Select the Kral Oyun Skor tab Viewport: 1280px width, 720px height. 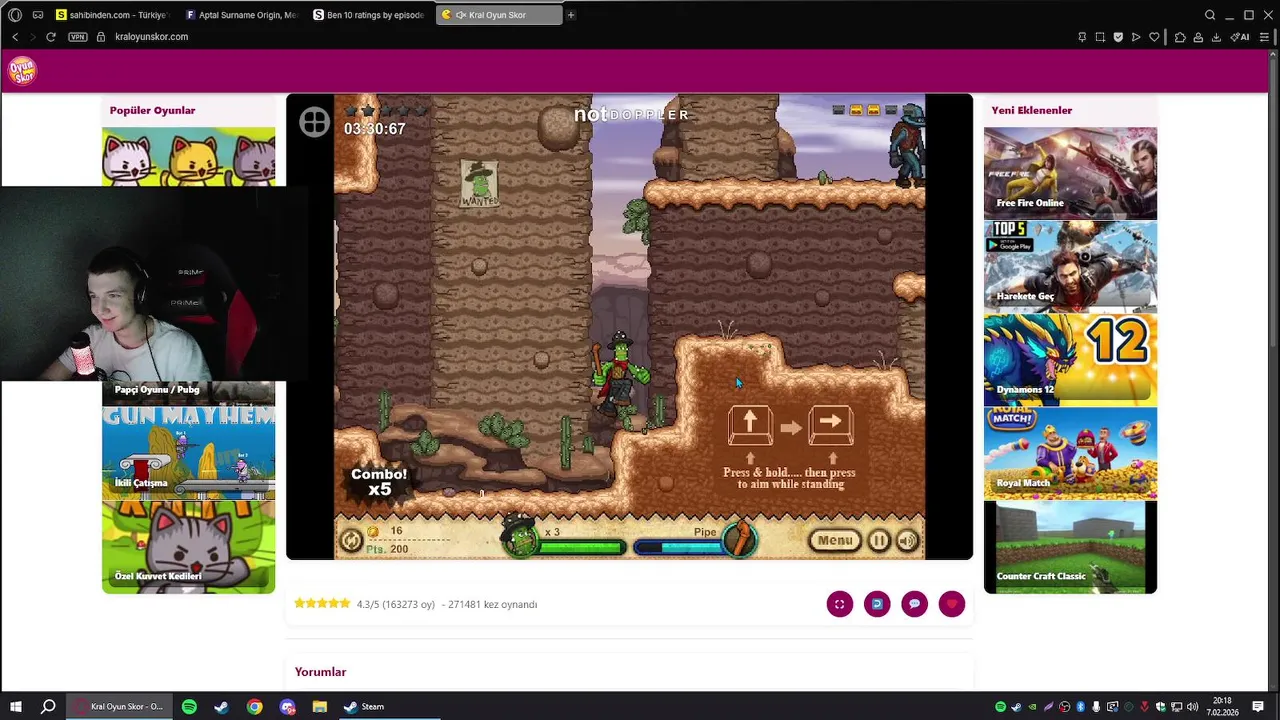click(497, 15)
